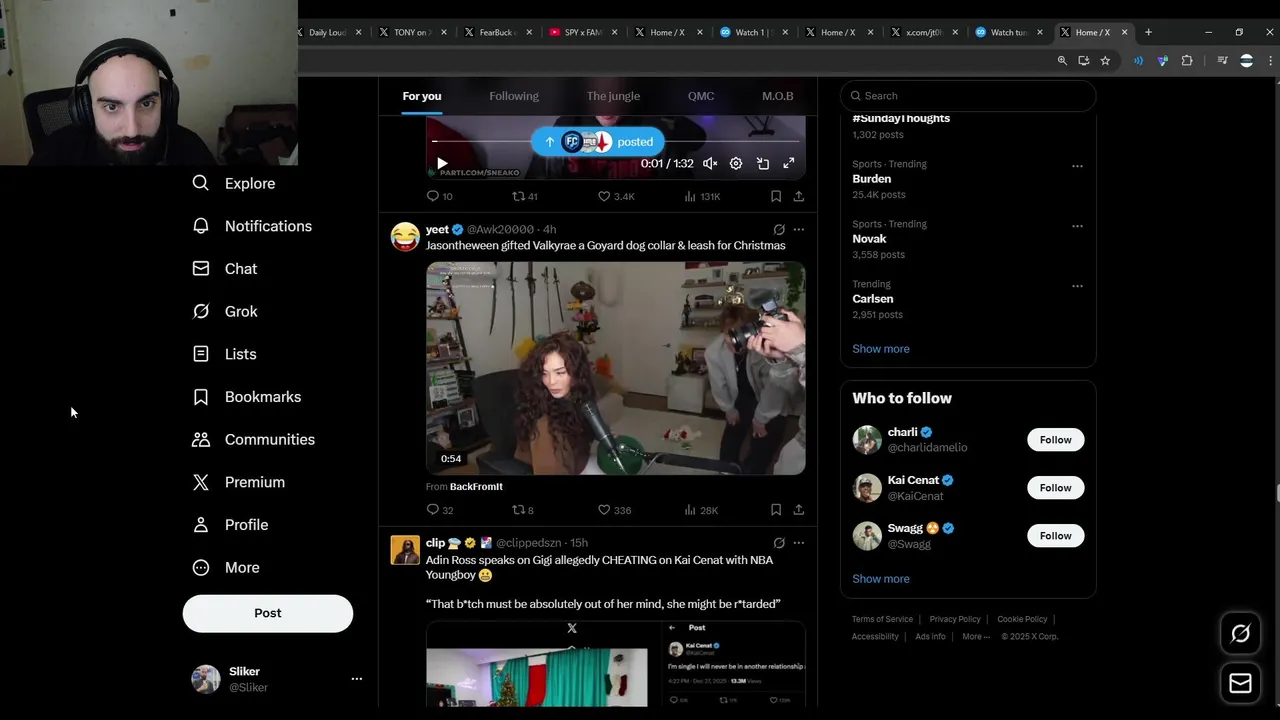
Task: Open a new browser tab
Action: (x=1148, y=32)
